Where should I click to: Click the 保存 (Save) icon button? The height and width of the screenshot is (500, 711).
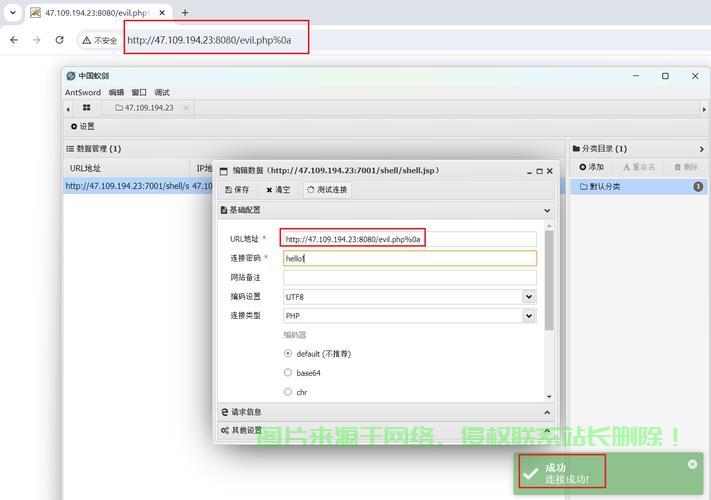[x=238, y=190]
